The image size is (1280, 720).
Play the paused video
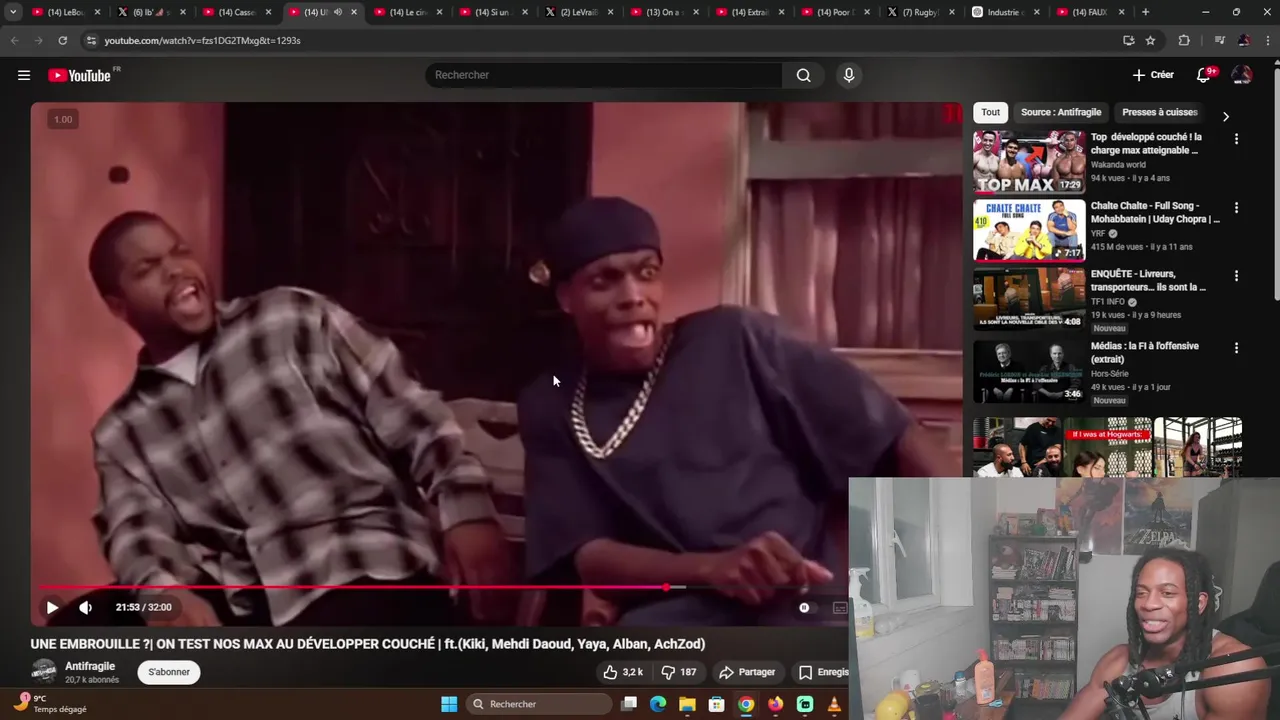(52, 607)
